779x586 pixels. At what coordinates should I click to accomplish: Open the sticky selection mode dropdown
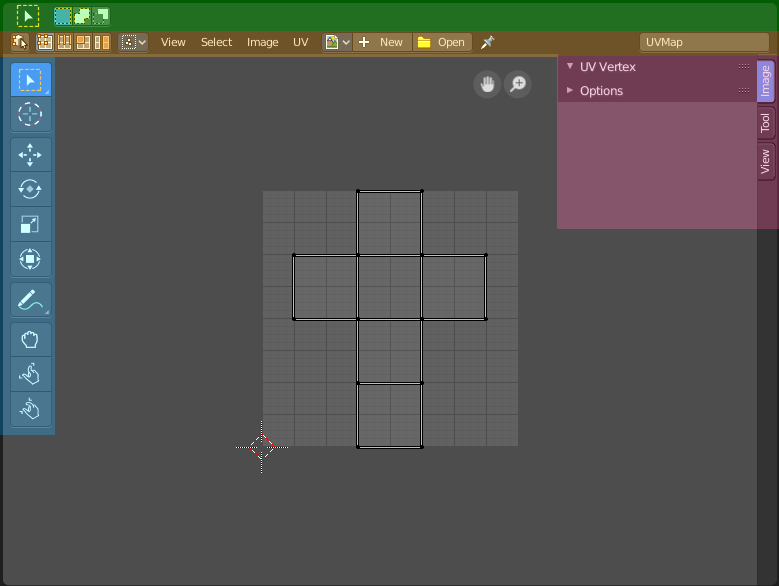(x=133, y=42)
